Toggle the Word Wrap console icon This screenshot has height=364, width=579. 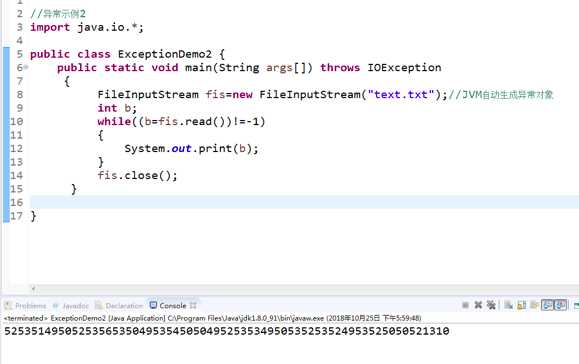coord(534,305)
